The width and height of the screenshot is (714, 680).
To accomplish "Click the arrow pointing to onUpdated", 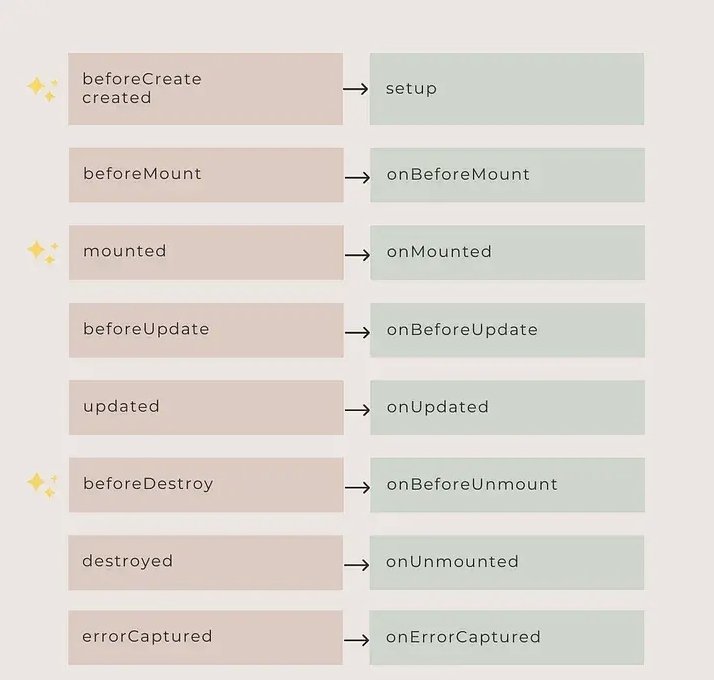I will click(357, 410).
